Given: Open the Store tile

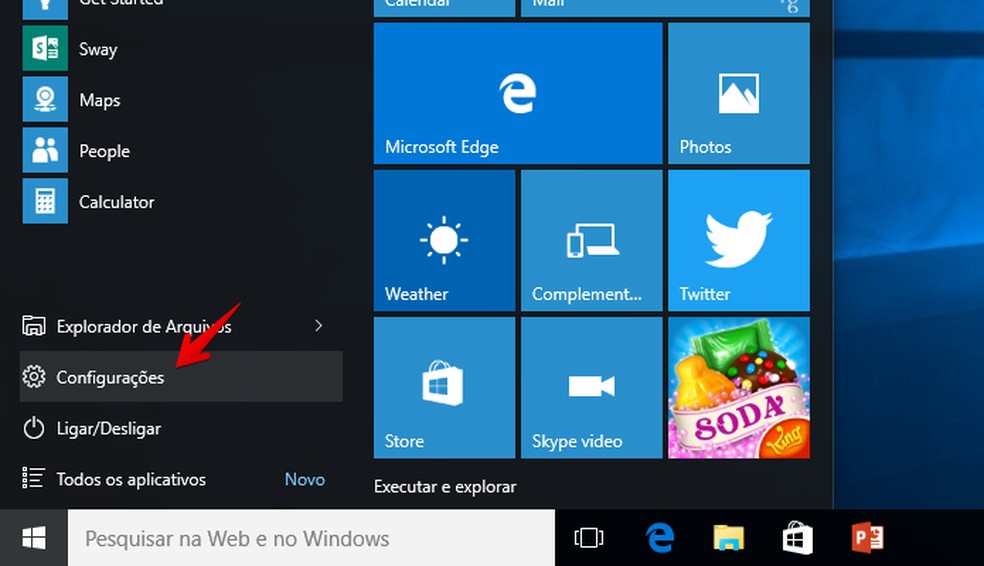Looking at the screenshot, I should 444,387.
